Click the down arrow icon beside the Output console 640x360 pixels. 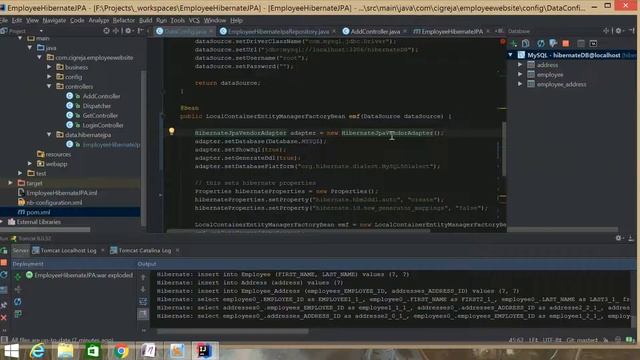coord(143,289)
